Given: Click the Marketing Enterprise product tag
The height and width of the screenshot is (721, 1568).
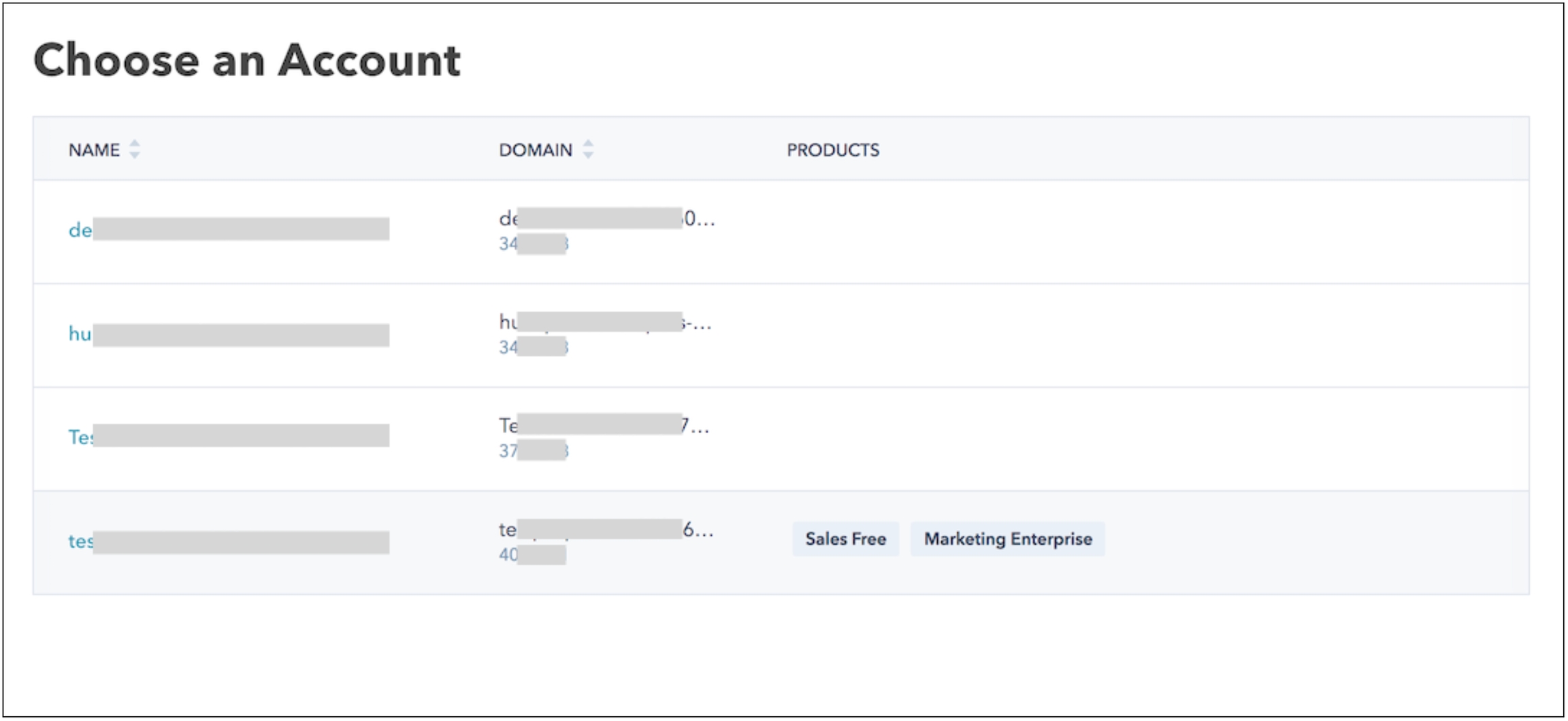Looking at the screenshot, I should [x=1007, y=539].
